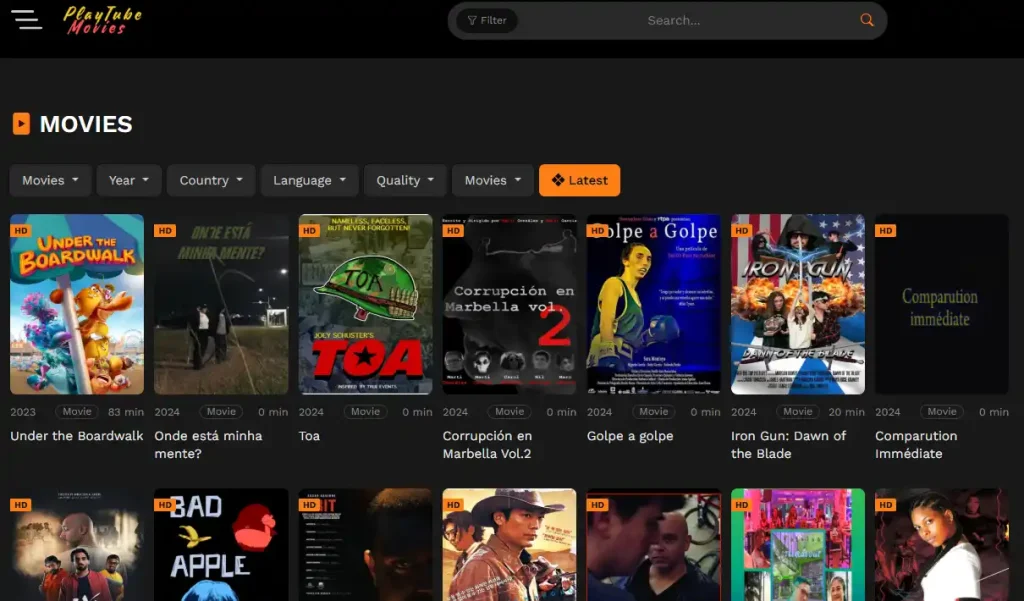Image resolution: width=1024 pixels, height=601 pixels.
Task: Click HD badge on Under the Boardwalk
Action: pyautogui.click(x=21, y=231)
